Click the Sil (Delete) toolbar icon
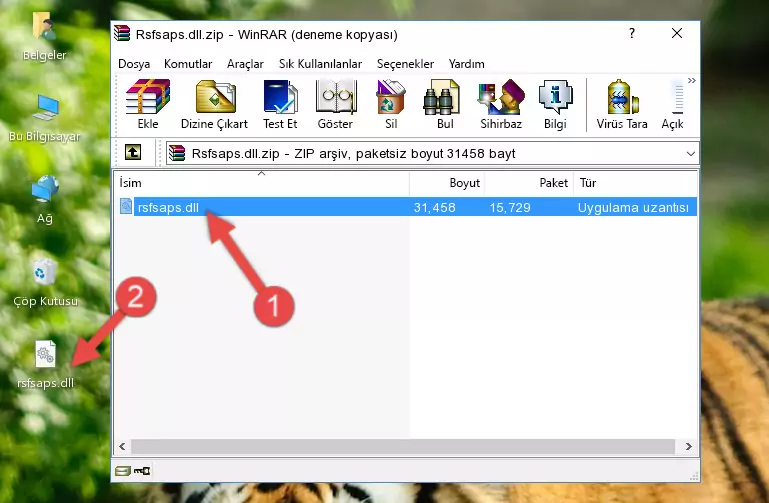The image size is (769, 503). coord(391,104)
